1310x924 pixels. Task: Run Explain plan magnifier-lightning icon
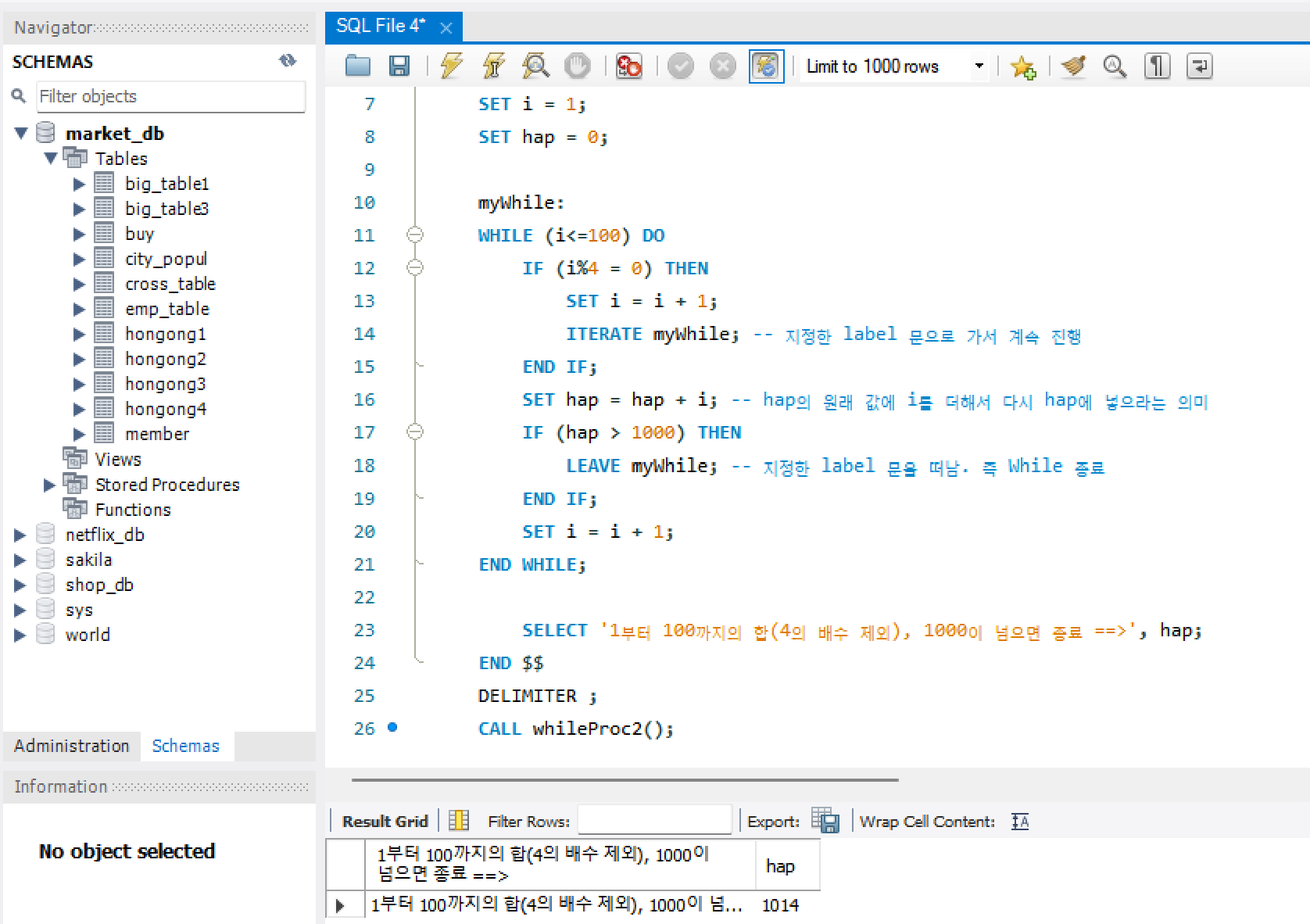[535, 66]
